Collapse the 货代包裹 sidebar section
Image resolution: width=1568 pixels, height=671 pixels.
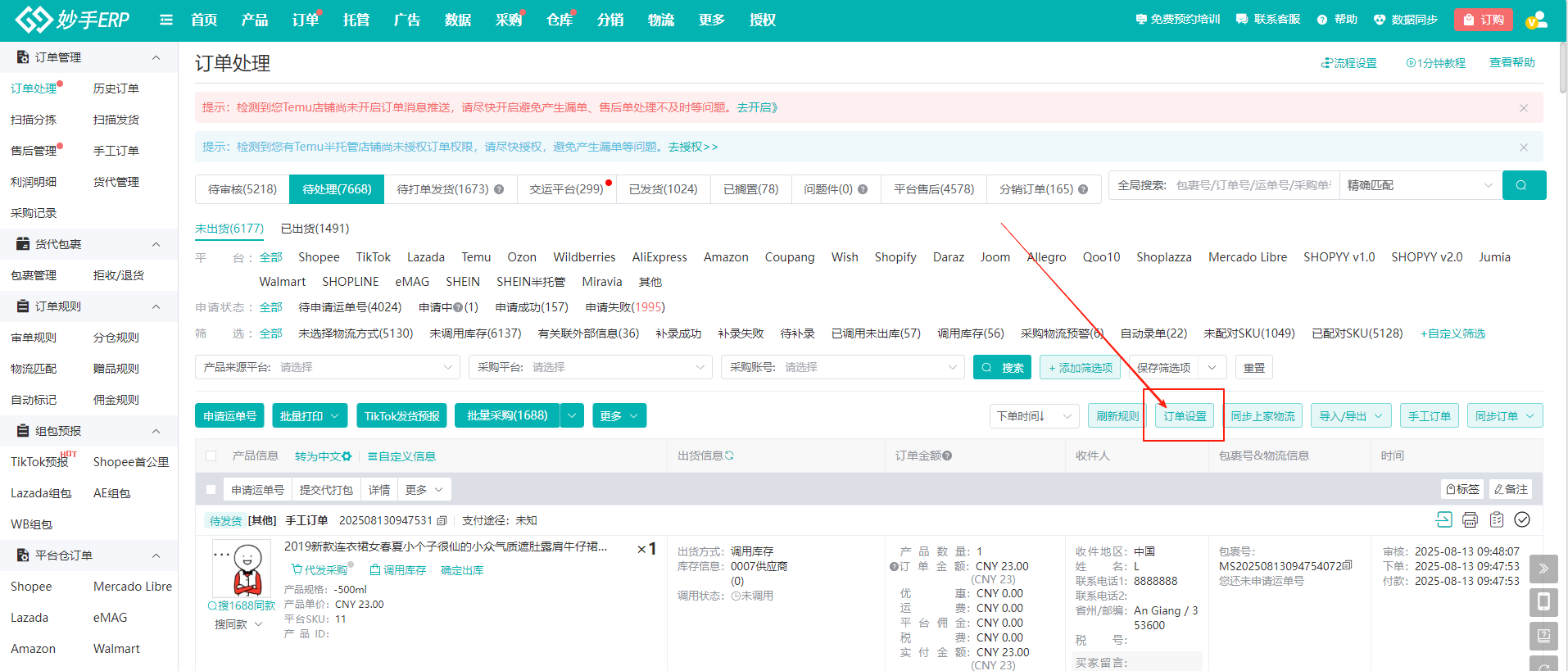pyautogui.click(x=156, y=244)
